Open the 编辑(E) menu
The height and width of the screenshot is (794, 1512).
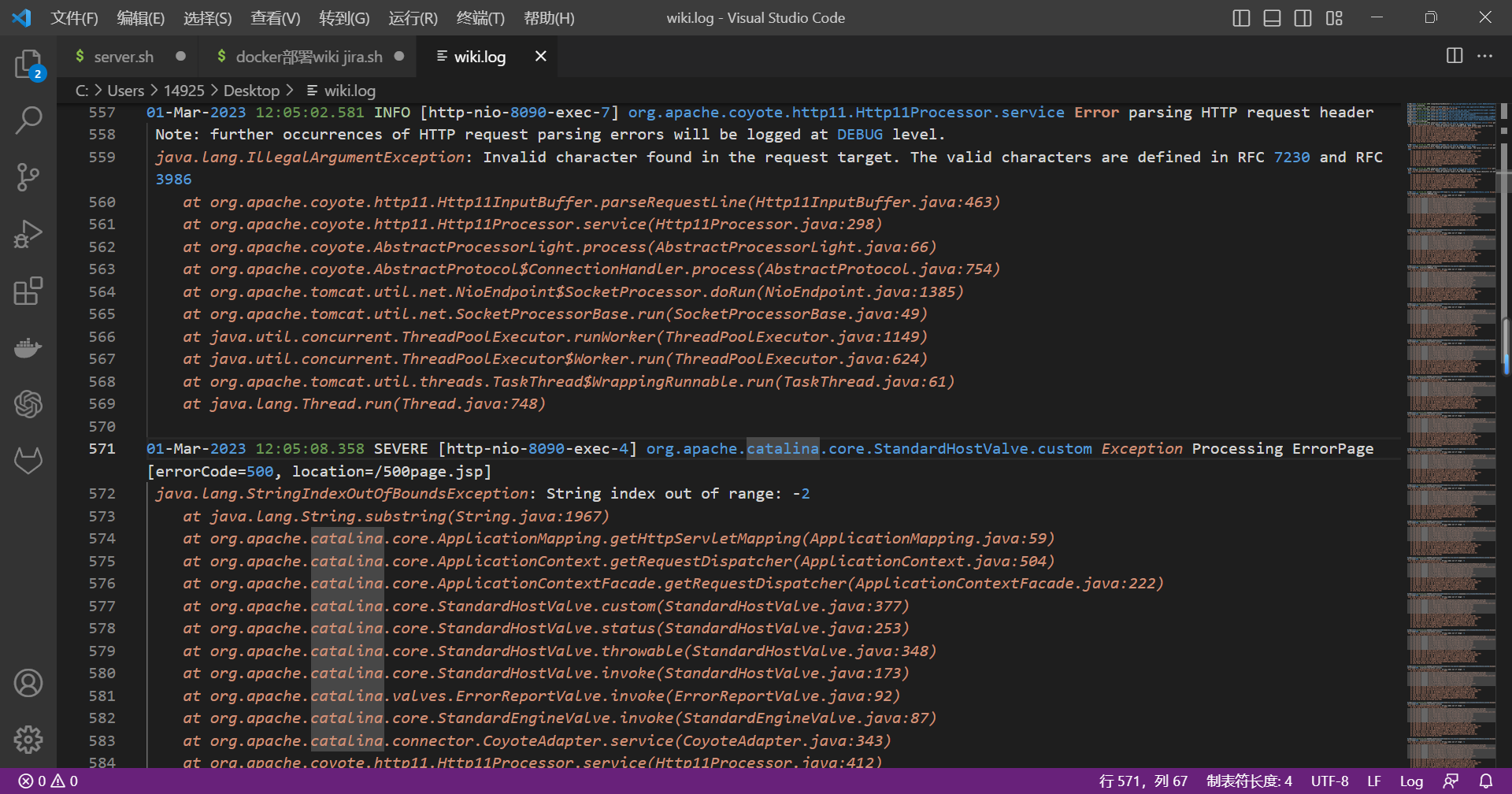141,17
